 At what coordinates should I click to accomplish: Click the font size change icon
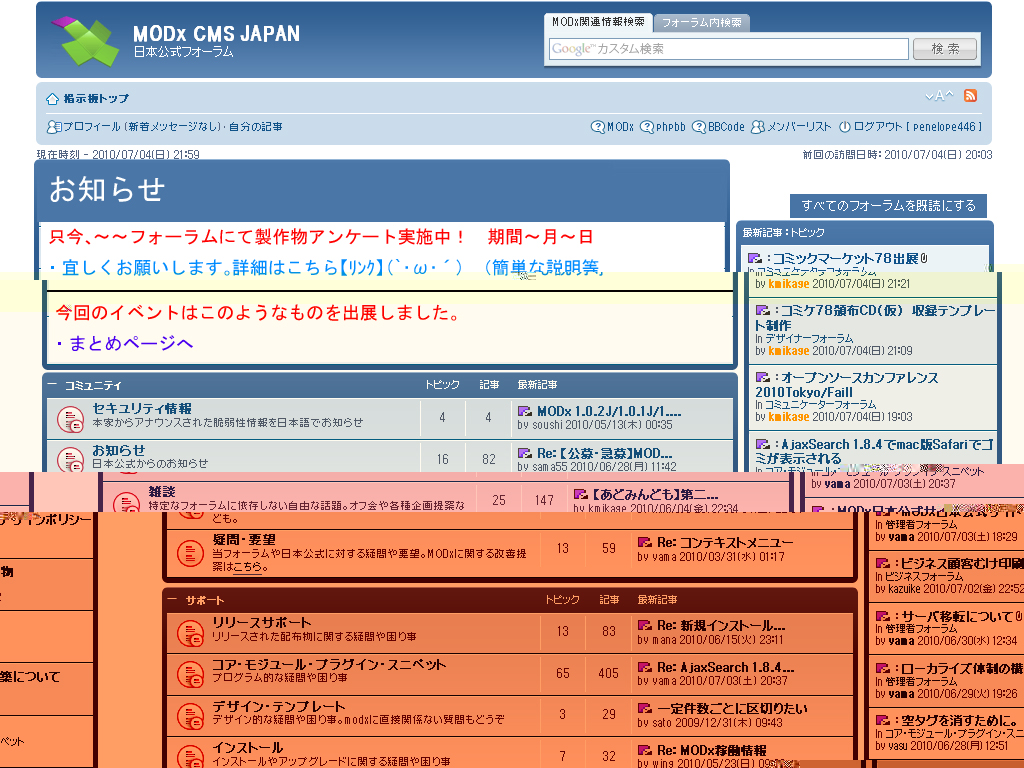click(938, 96)
